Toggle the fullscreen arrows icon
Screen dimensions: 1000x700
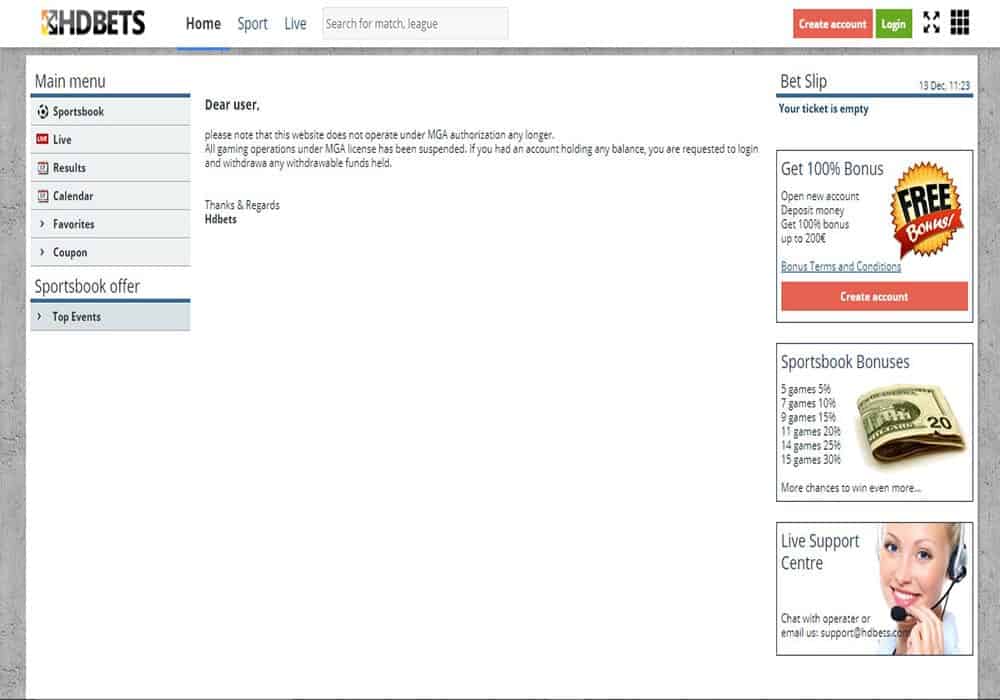coord(931,22)
